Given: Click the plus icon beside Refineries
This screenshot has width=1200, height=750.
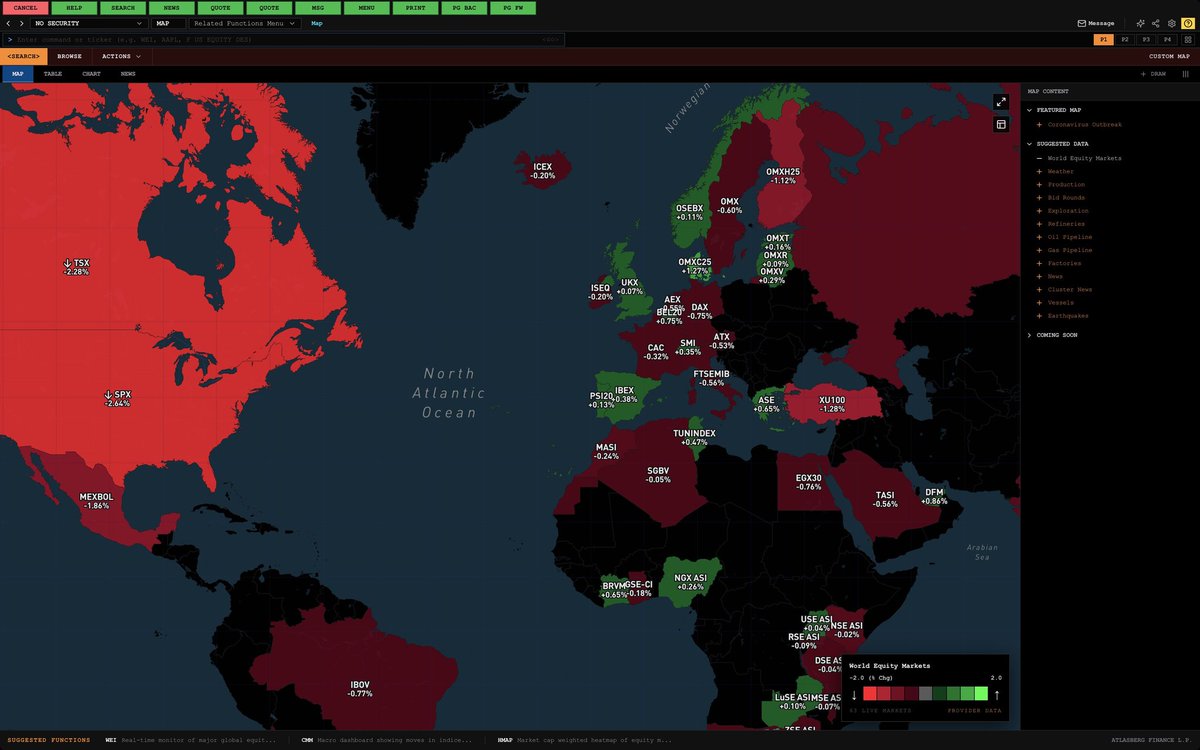Looking at the screenshot, I should pyautogui.click(x=1039, y=224).
